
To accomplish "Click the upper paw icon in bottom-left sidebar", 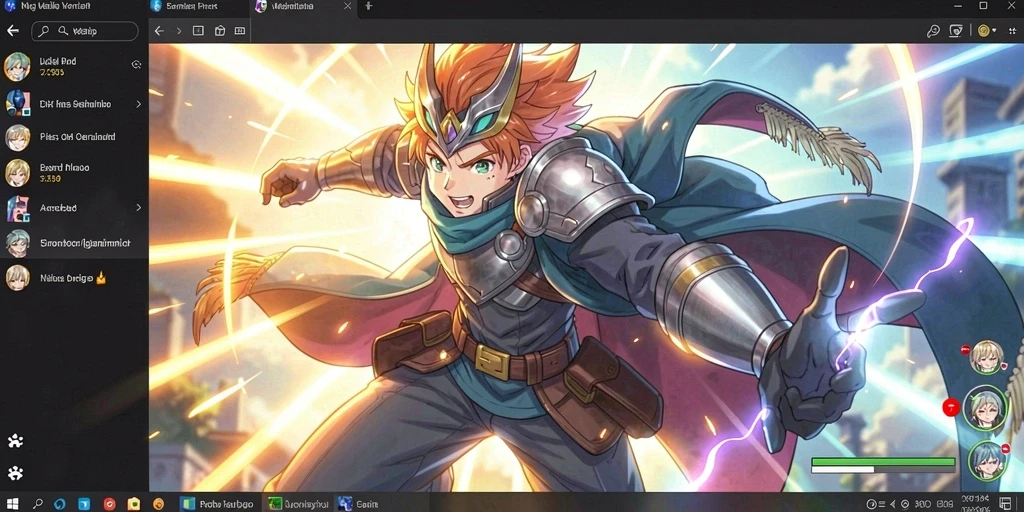I will click(x=15, y=441).
